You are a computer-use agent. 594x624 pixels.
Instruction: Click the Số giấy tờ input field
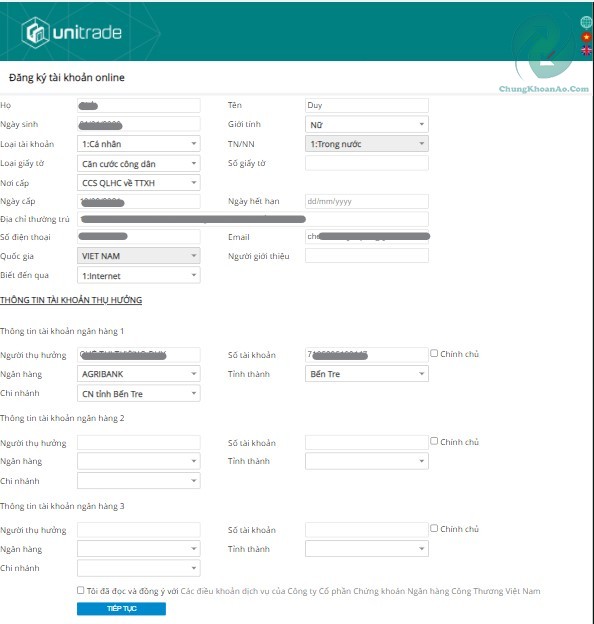point(367,163)
